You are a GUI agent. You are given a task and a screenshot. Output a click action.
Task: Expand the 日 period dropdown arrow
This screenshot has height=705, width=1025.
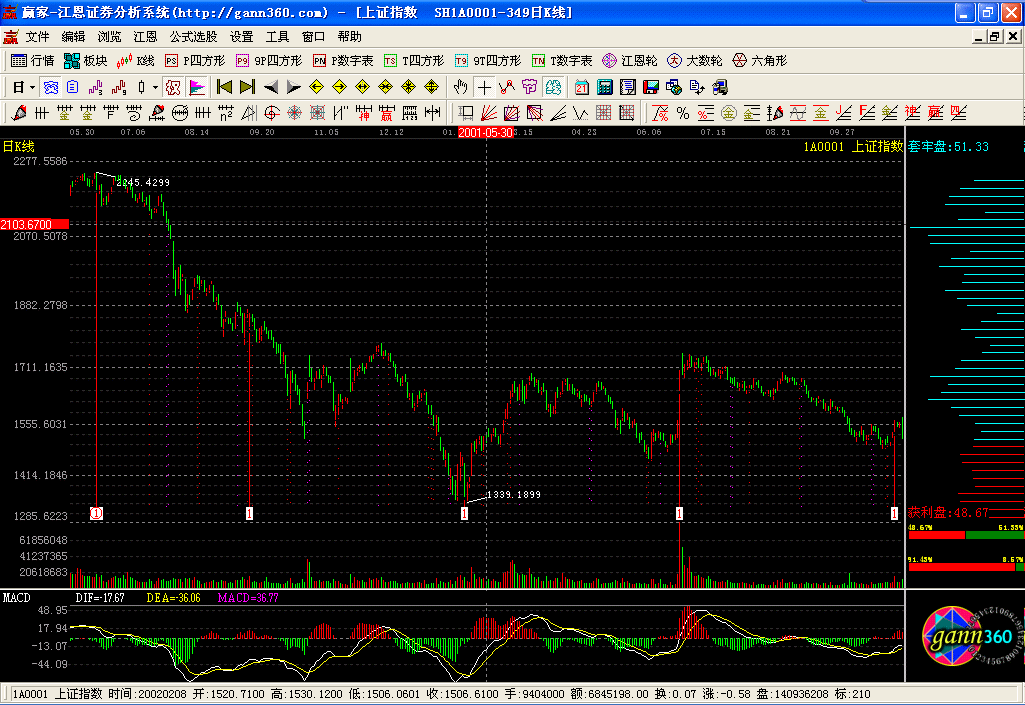tap(34, 87)
